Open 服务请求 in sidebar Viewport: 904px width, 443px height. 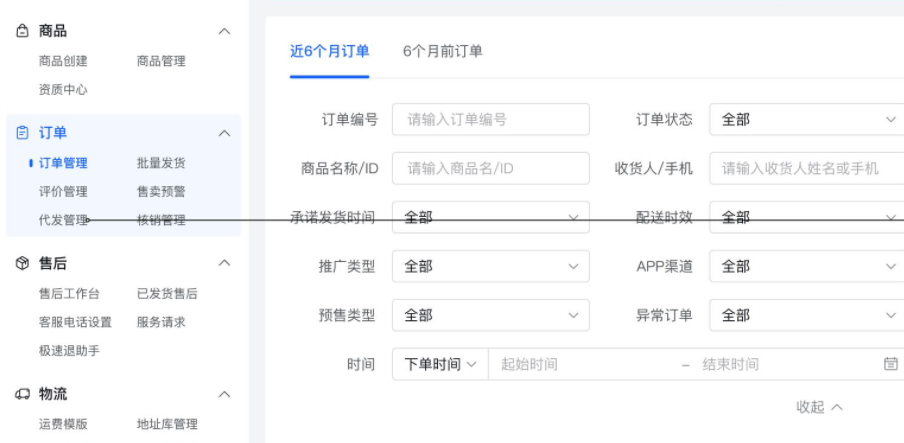tap(161, 322)
